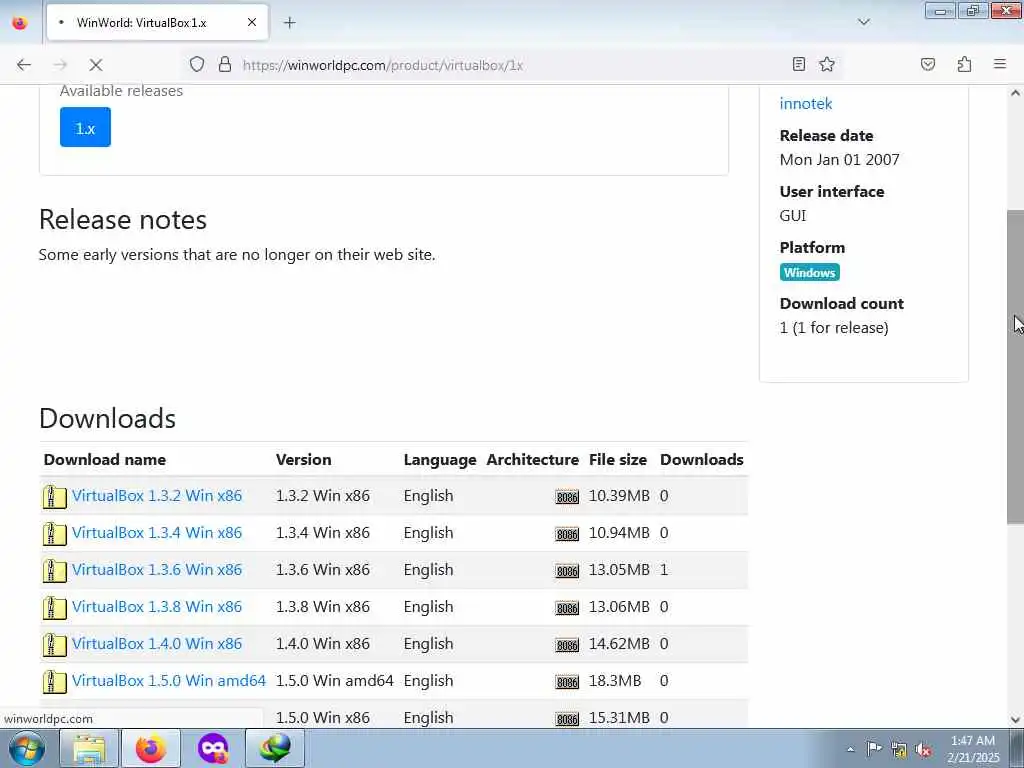Click the Firefox taskbar icon
1024x768 pixels.
[x=151, y=748]
